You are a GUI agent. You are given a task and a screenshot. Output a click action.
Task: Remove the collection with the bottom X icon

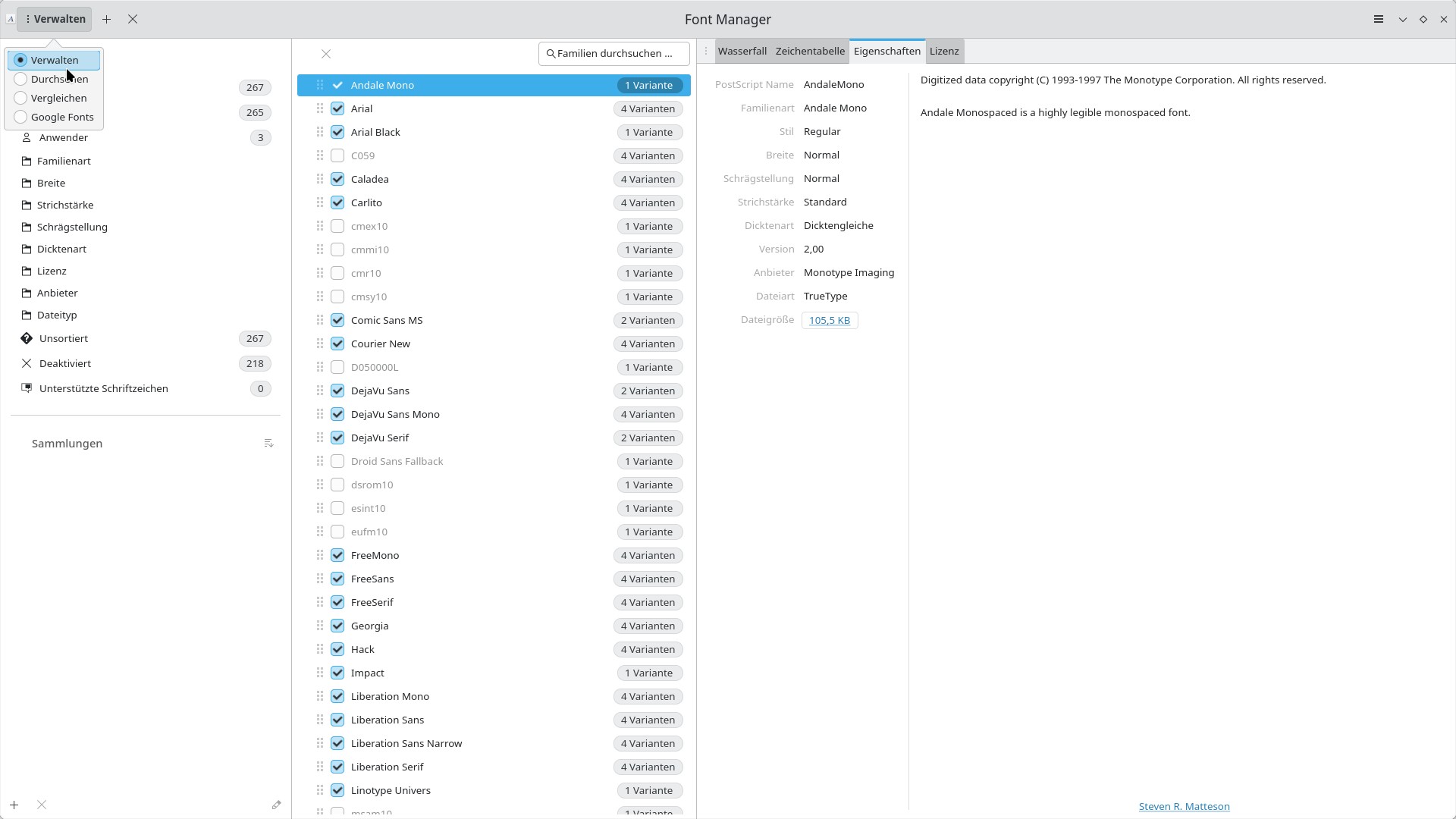[42, 805]
